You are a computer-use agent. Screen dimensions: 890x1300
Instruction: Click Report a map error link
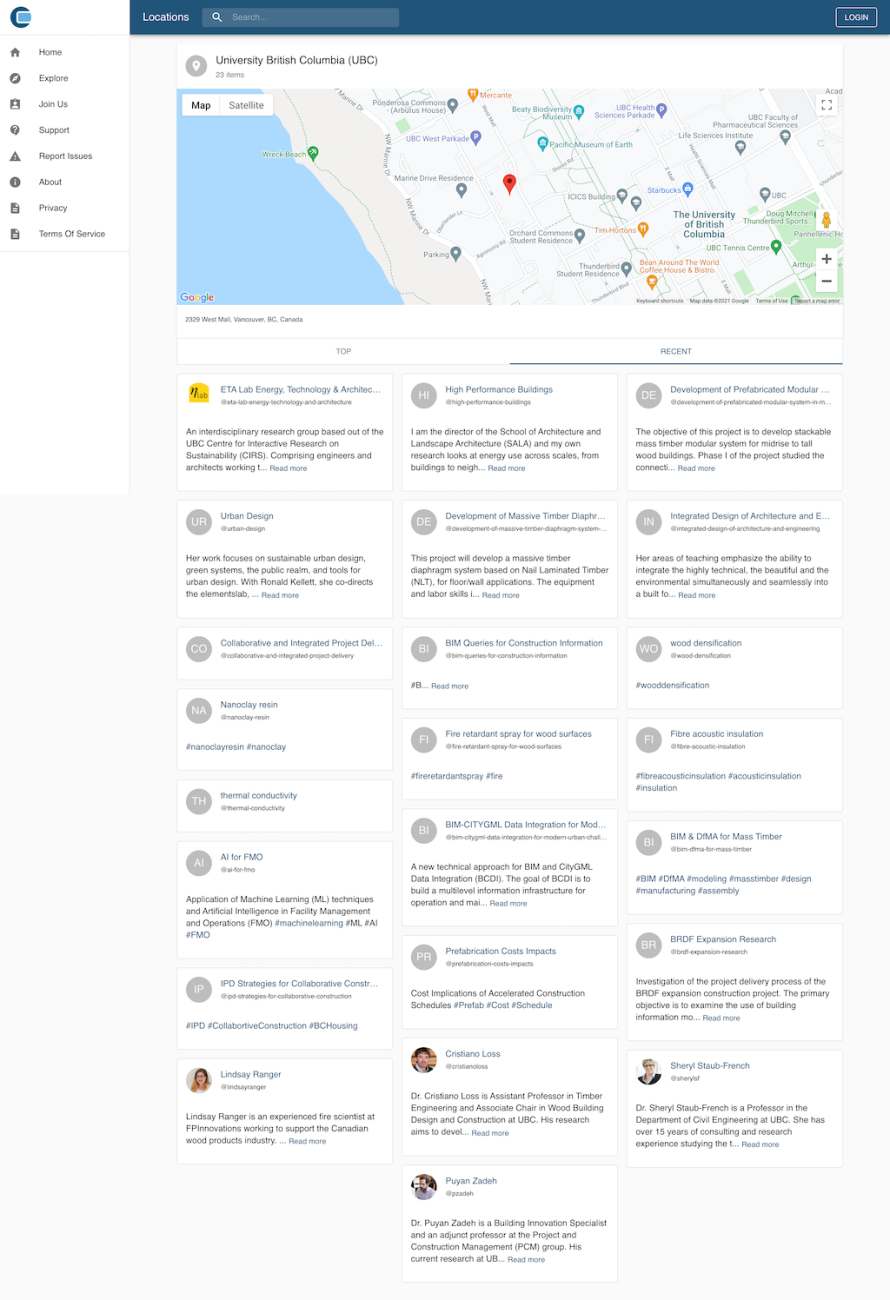(818, 301)
